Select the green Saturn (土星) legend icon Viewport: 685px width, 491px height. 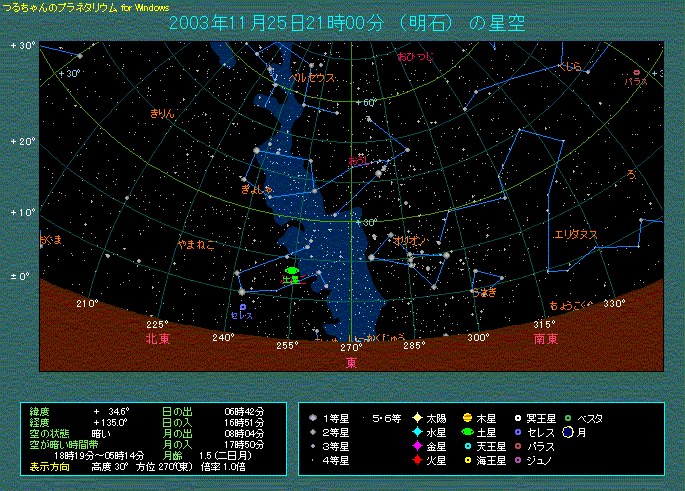tap(467, 432)
